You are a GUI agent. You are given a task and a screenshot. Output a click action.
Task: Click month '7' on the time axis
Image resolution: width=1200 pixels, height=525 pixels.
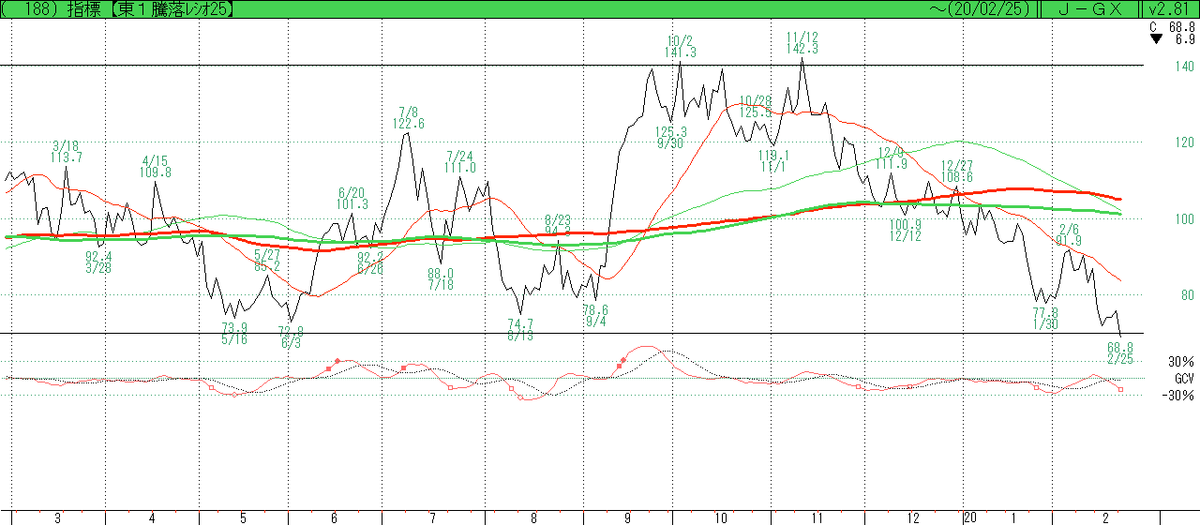pyautogui.click(x=431, y=518)
